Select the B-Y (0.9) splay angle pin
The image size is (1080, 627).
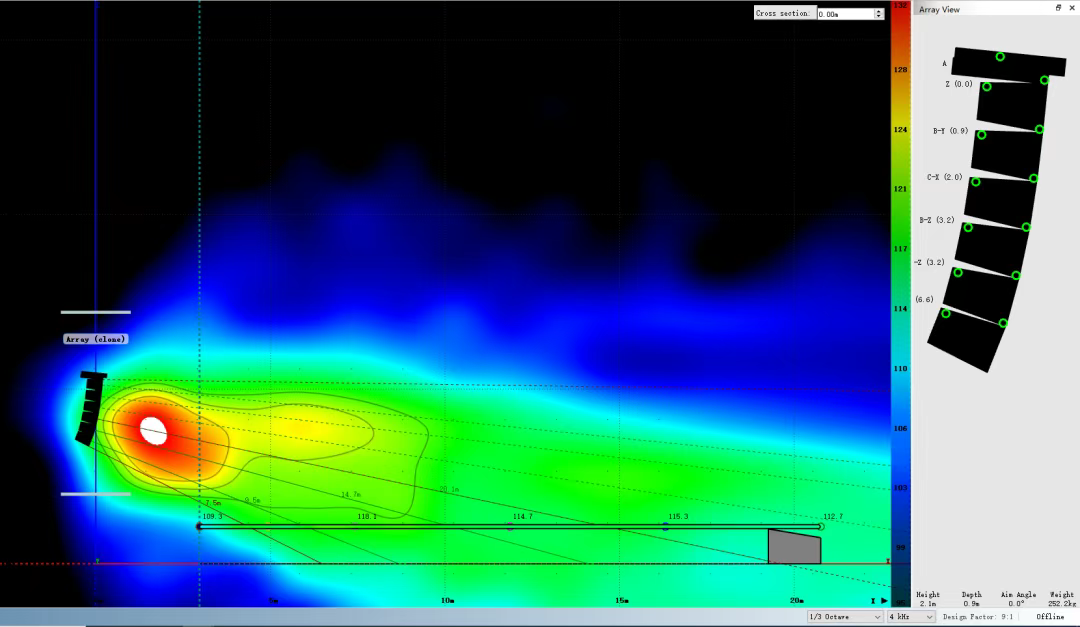point(981,135)
